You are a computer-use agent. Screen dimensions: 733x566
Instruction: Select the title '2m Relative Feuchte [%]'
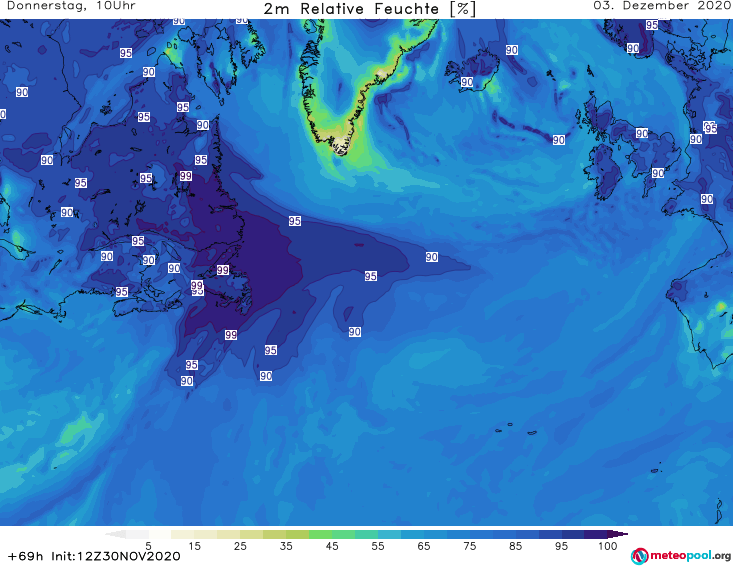(369, 9)
